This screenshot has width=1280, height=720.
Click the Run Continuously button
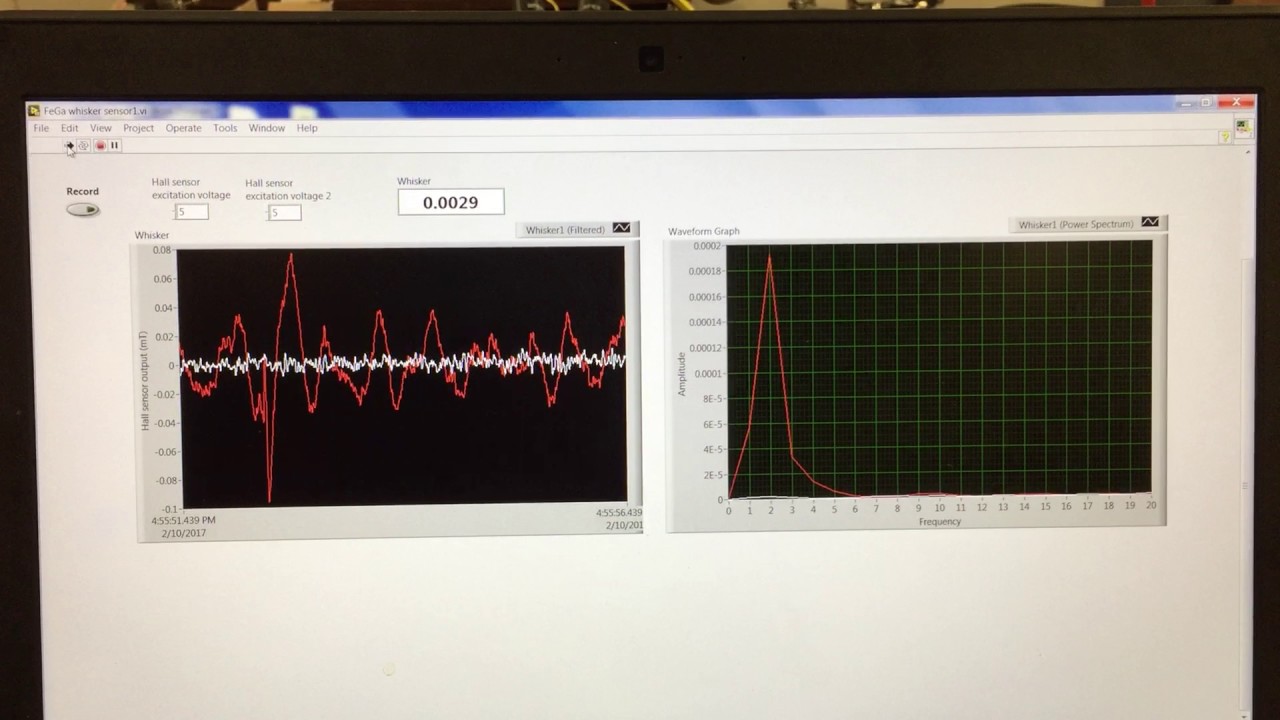(84, 146)
